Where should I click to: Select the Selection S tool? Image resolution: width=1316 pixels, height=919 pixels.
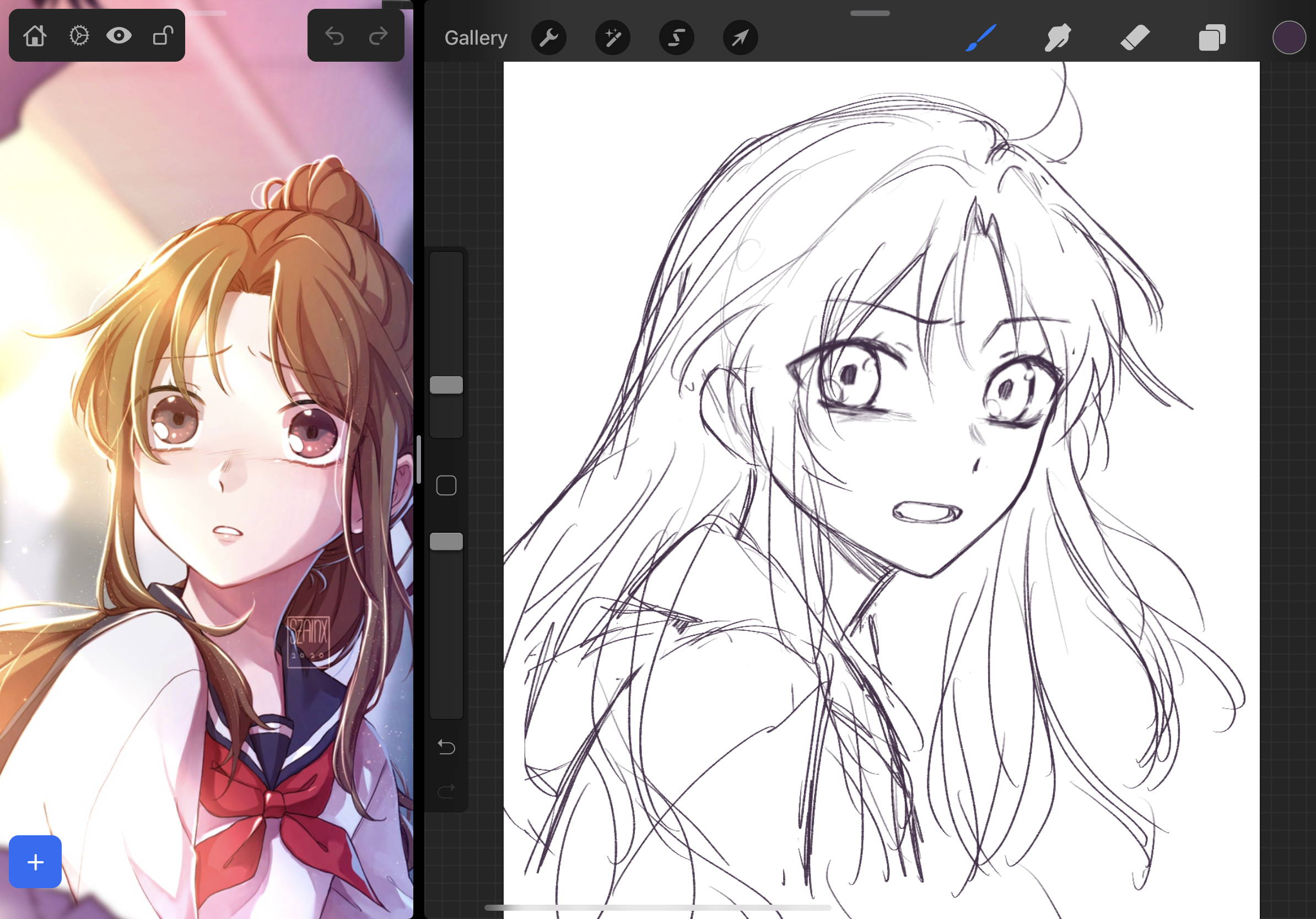click(676, 38)
